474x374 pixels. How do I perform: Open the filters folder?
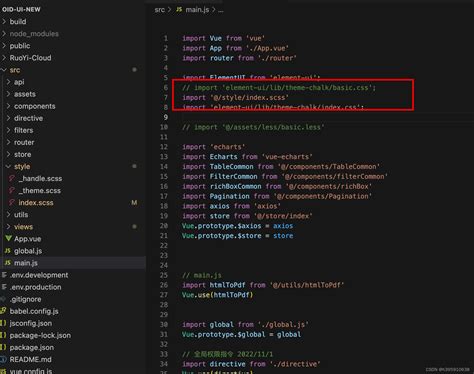tap(23, 130)
